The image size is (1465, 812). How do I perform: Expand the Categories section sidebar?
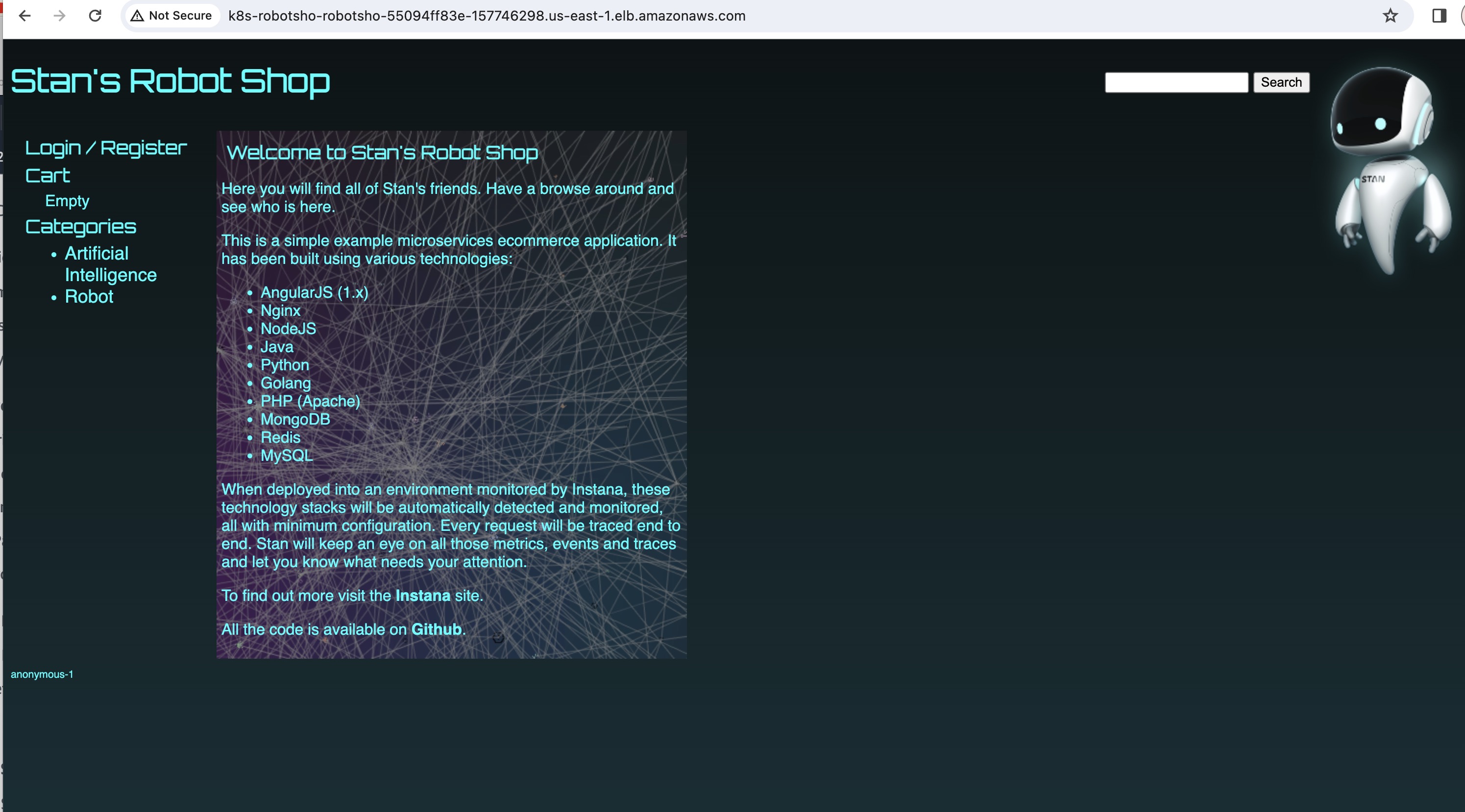pyautogui.click(x=81, y=225)
